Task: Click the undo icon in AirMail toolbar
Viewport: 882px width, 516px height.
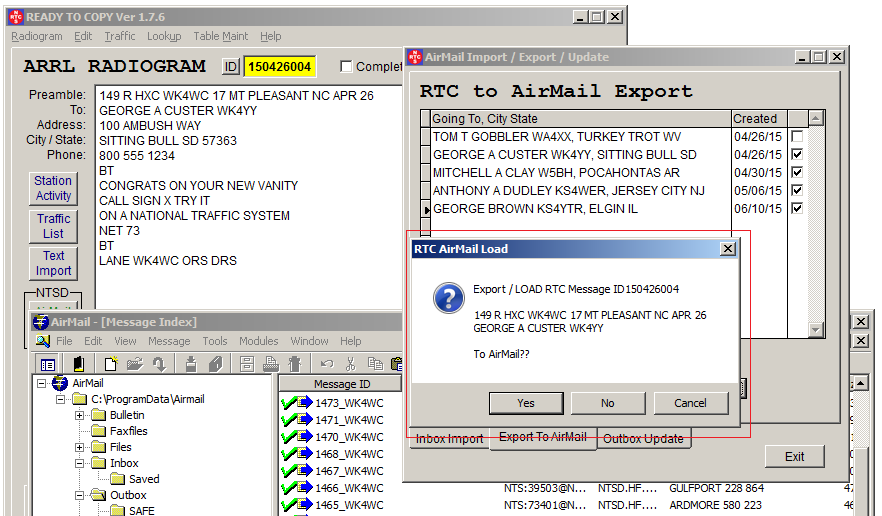Action: pyautogui.click(x=327, y=364)
